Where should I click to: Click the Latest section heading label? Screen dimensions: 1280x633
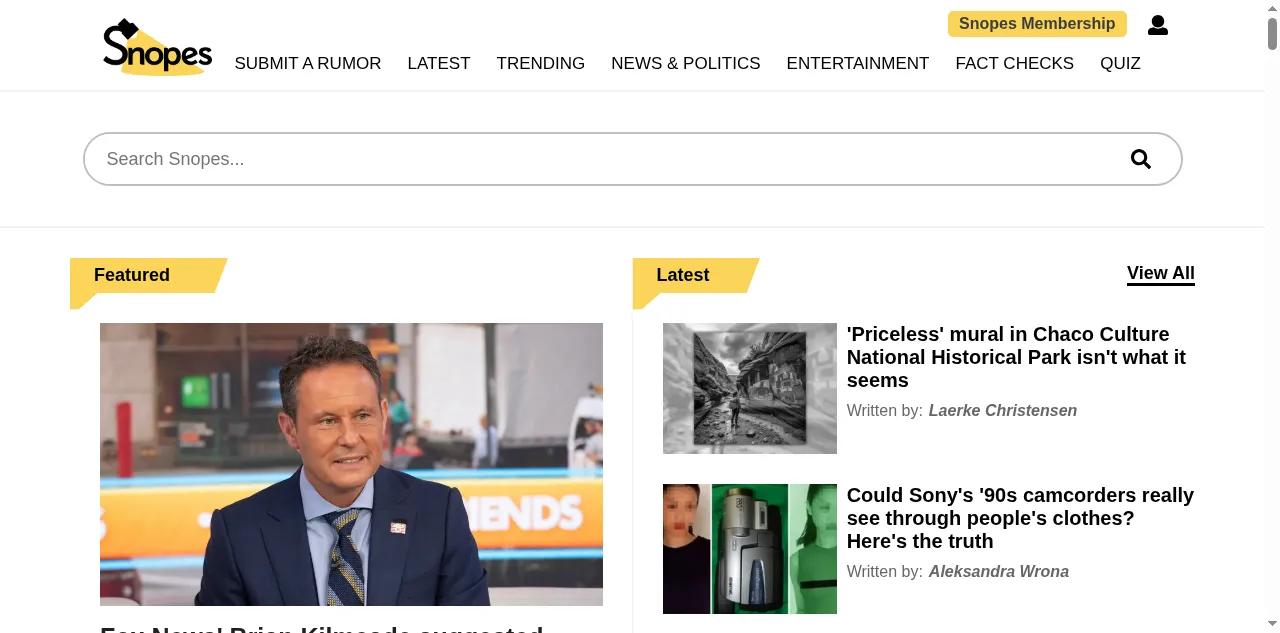point(683,275)
